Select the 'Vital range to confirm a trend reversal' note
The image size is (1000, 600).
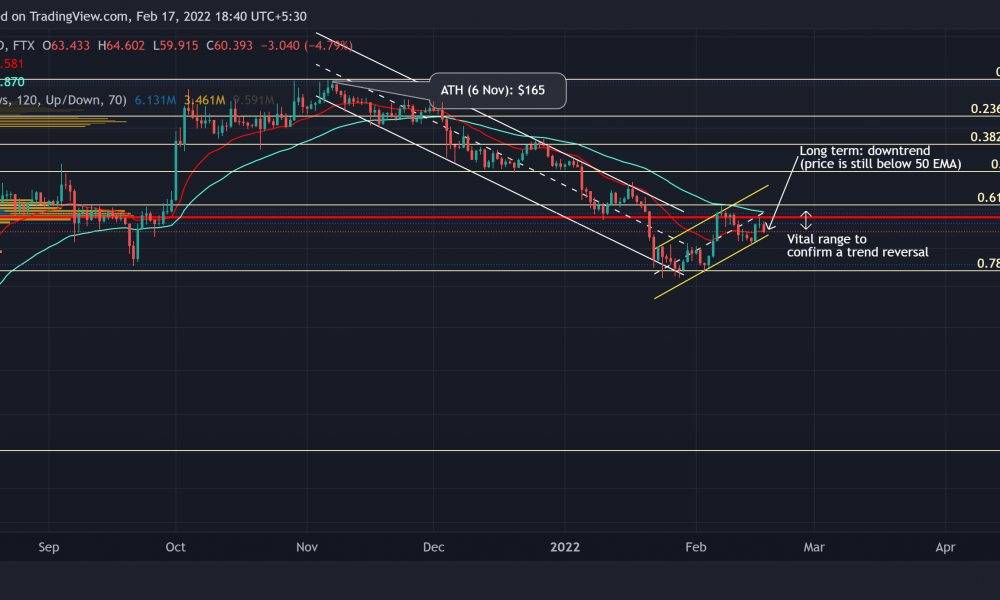(857, 245)
